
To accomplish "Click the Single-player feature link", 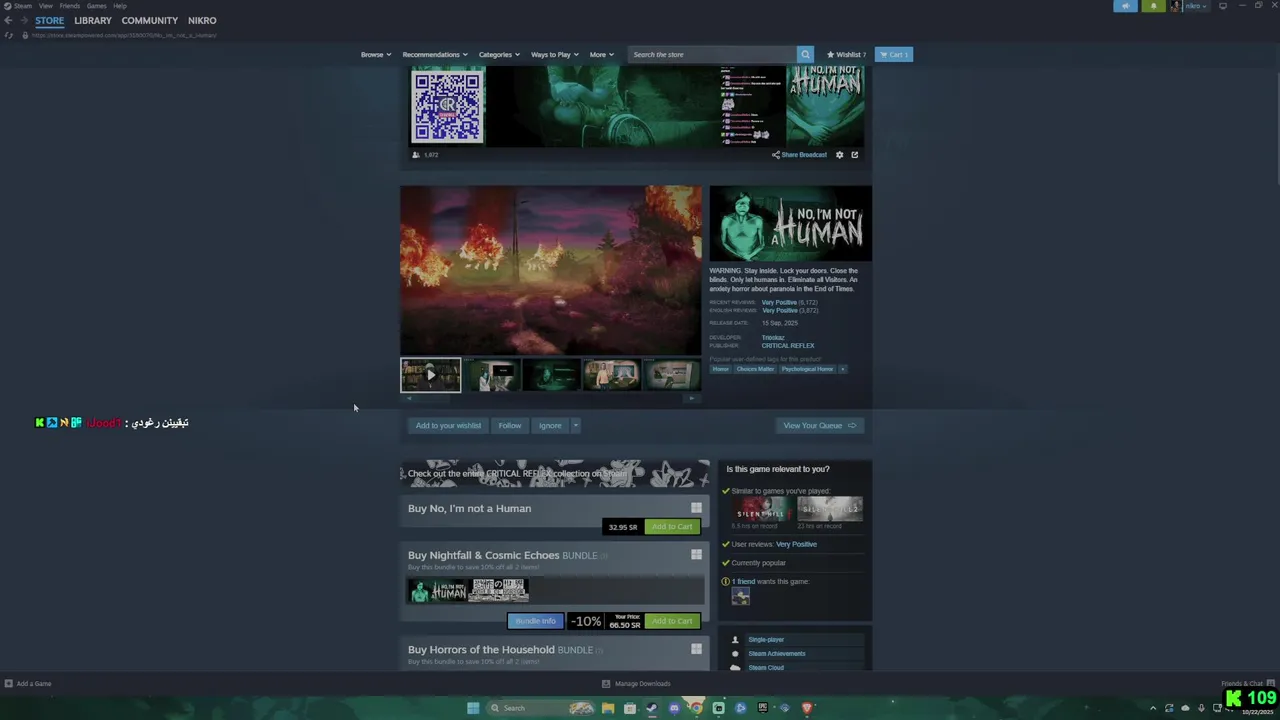I will point(766,640).
